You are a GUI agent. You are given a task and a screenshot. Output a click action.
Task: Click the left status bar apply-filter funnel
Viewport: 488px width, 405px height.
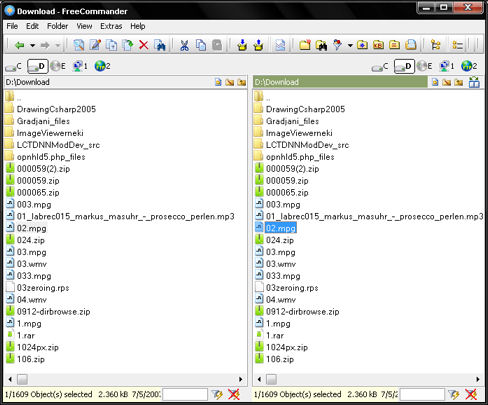click(218, 395)
